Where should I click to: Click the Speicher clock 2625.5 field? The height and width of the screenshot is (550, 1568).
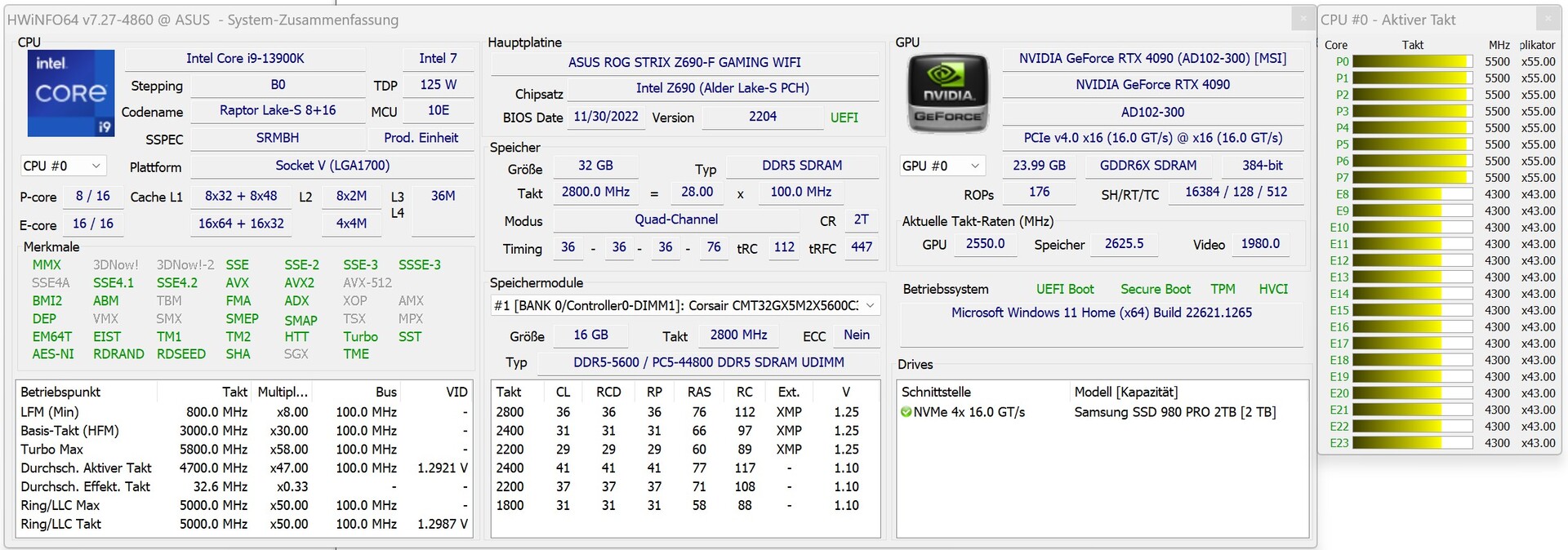click(1124, 244)
